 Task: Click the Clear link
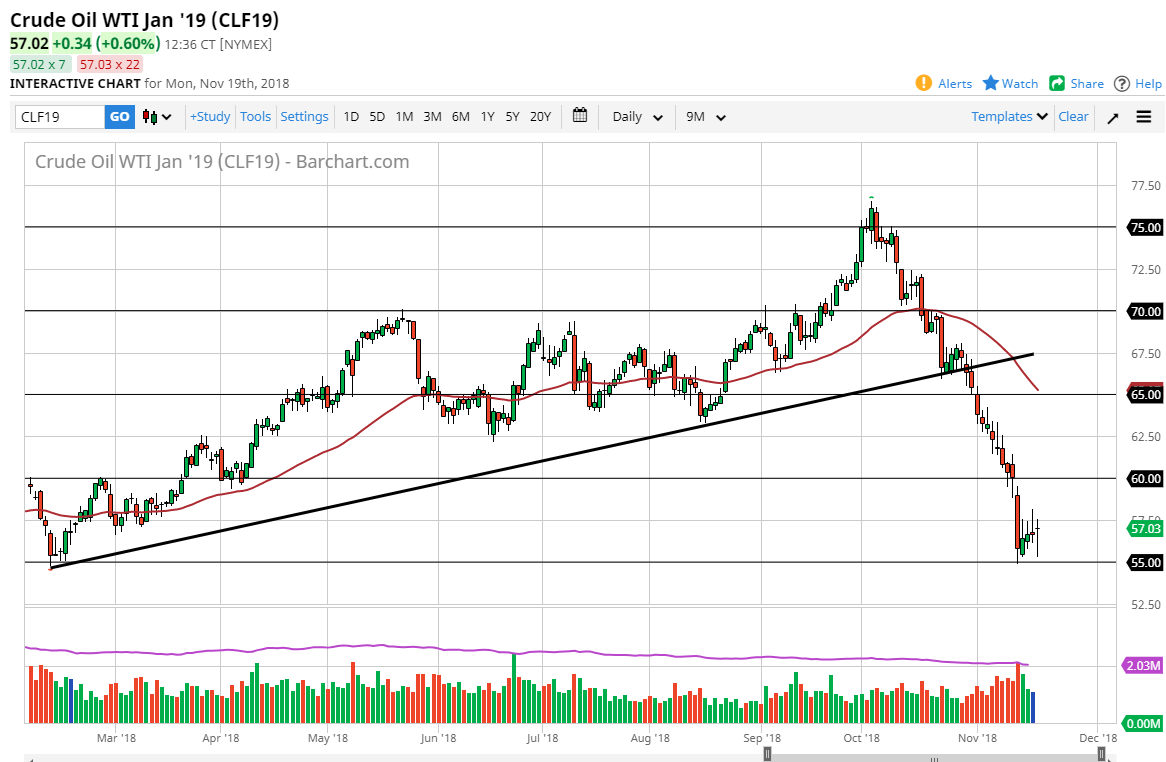1073,116
